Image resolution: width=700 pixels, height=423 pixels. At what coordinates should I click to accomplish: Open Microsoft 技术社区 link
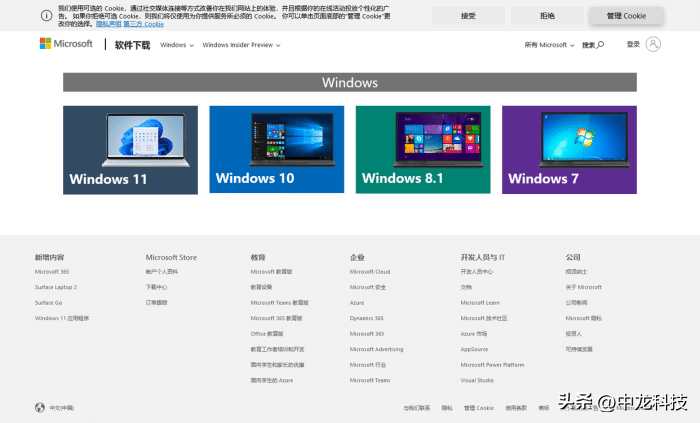click(x=484, y=319)
